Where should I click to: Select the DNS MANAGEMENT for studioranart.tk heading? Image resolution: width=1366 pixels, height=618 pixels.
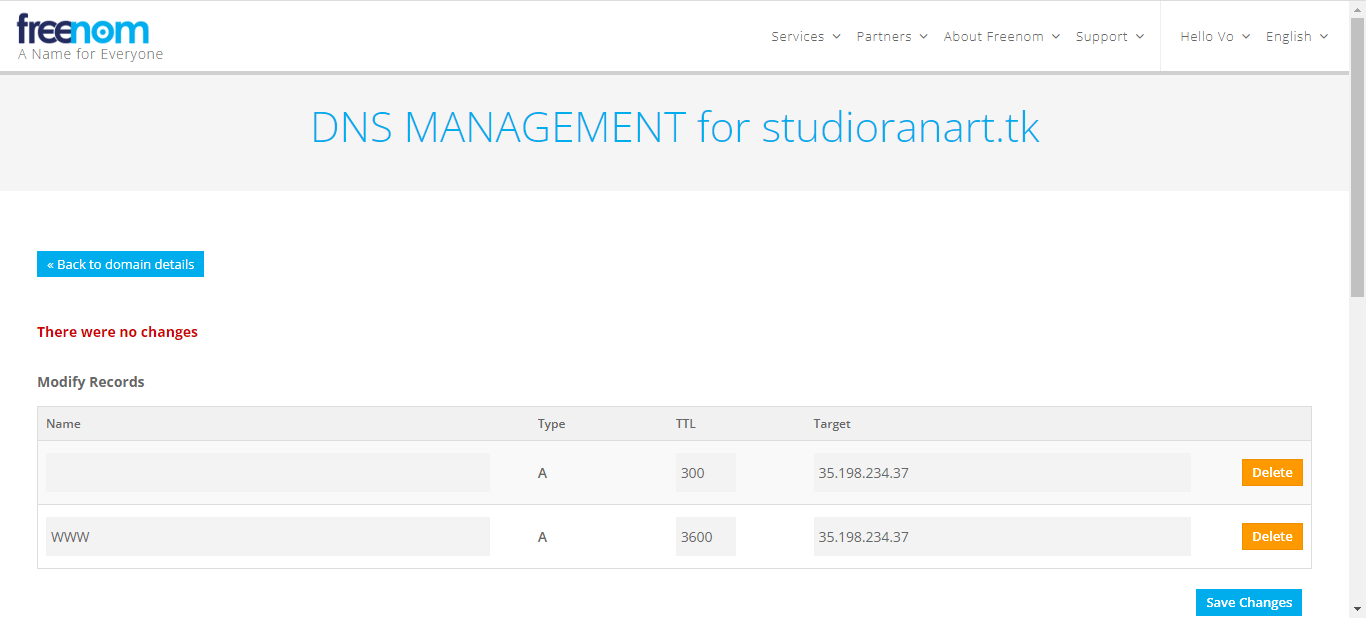[x=675, y=128]
